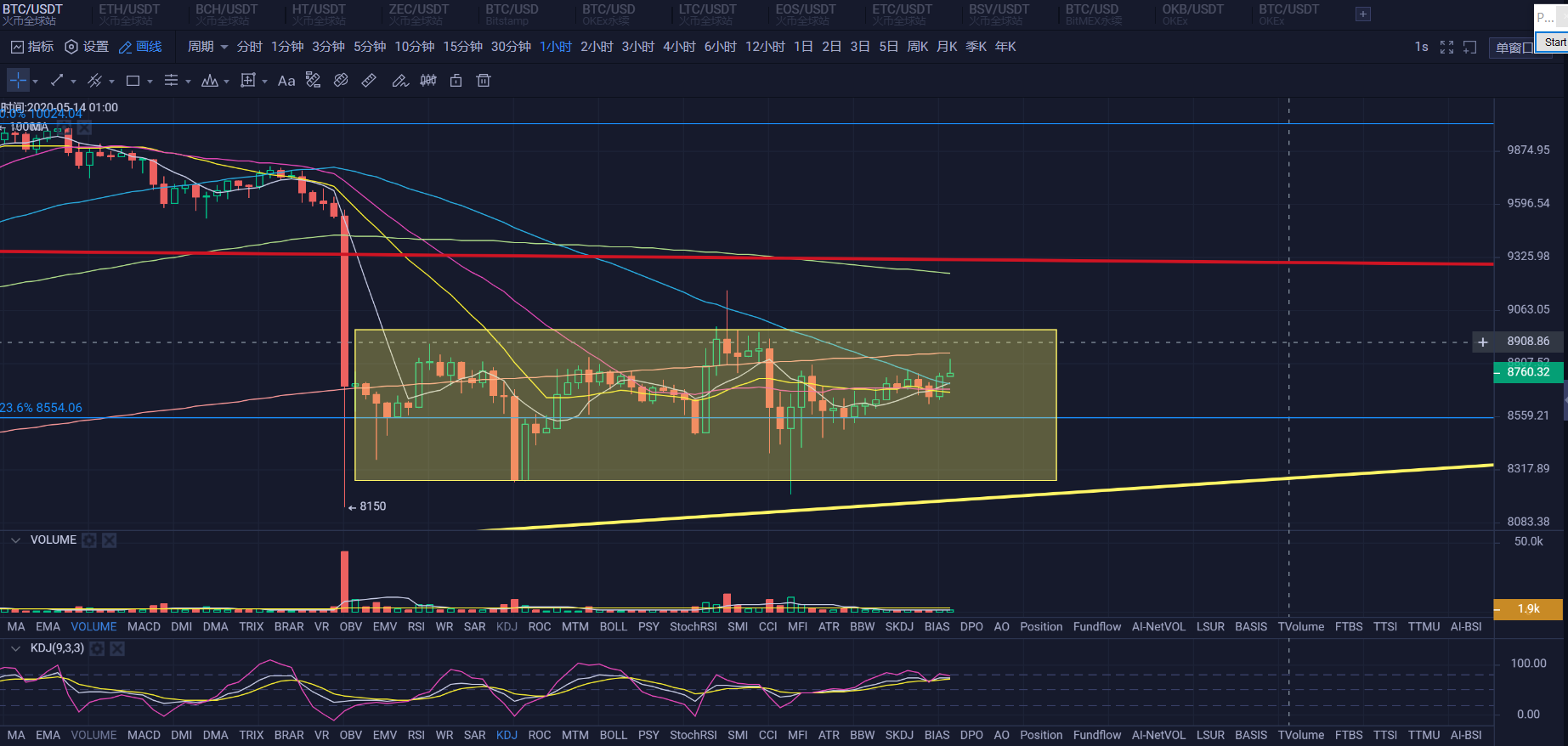The height and width of the screenshot is (746, 1568).
Task: Open the KDJ indicator settings gear
Action: tap(98, 648)
